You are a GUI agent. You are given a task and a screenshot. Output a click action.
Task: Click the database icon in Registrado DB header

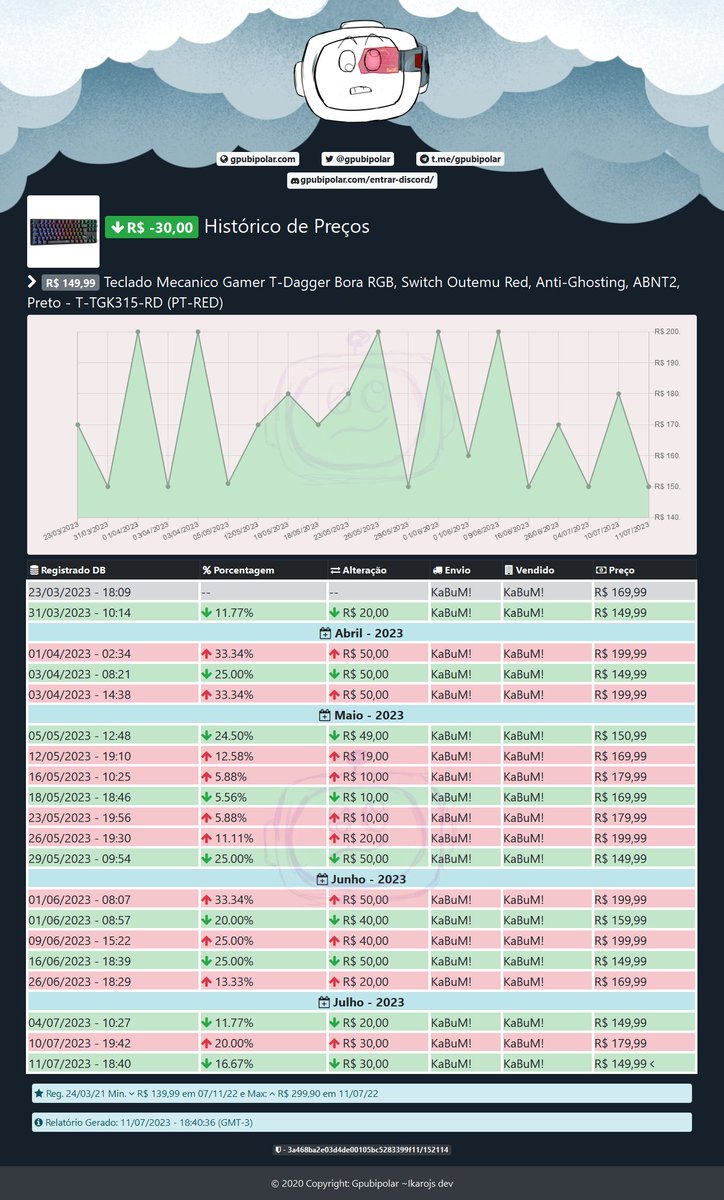pyautogui.click(x=35, y=570)
